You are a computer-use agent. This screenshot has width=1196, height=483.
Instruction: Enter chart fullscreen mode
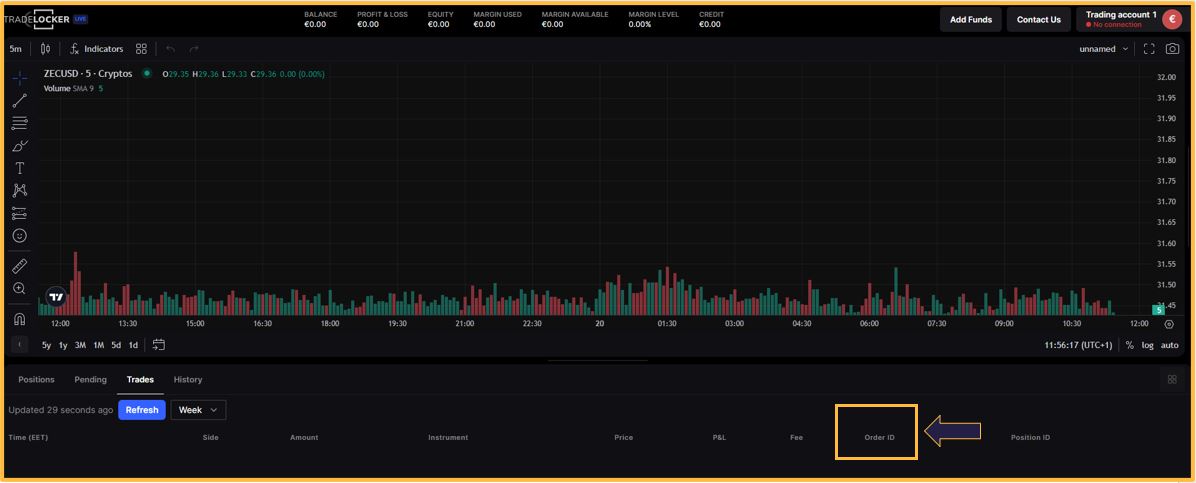1149,49
